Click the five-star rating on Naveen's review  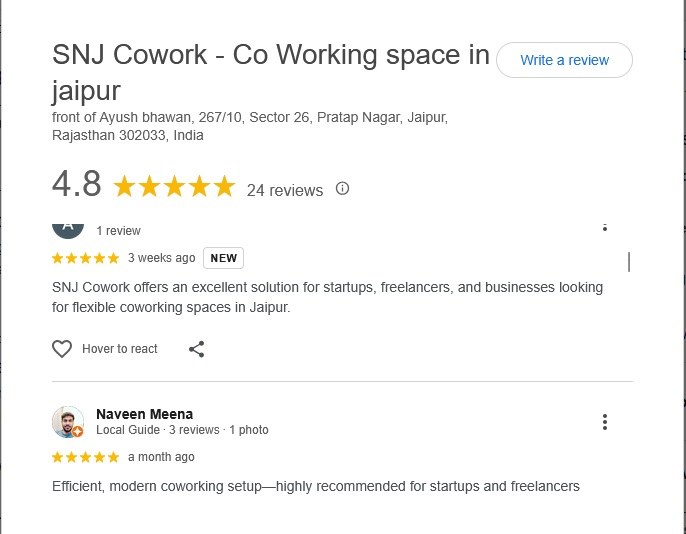[x=86, y=457]
